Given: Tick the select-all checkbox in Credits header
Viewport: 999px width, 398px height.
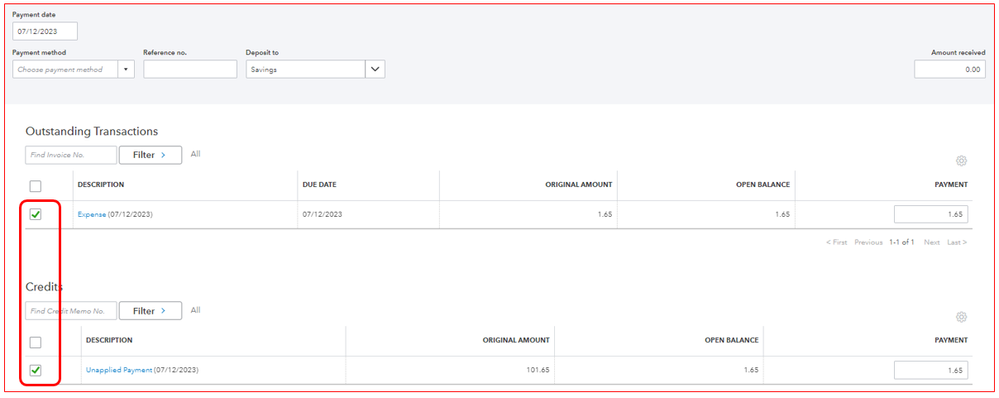Looking at the screenshot, I should [36, 342].
